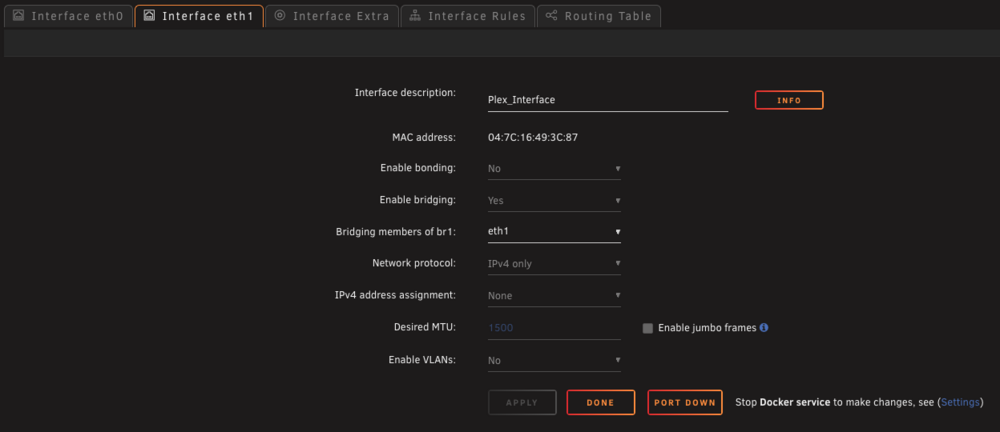Select the Interface eth1 tab
The width and height of the screenshot is (1000, 432).
(x=199, y=16)
